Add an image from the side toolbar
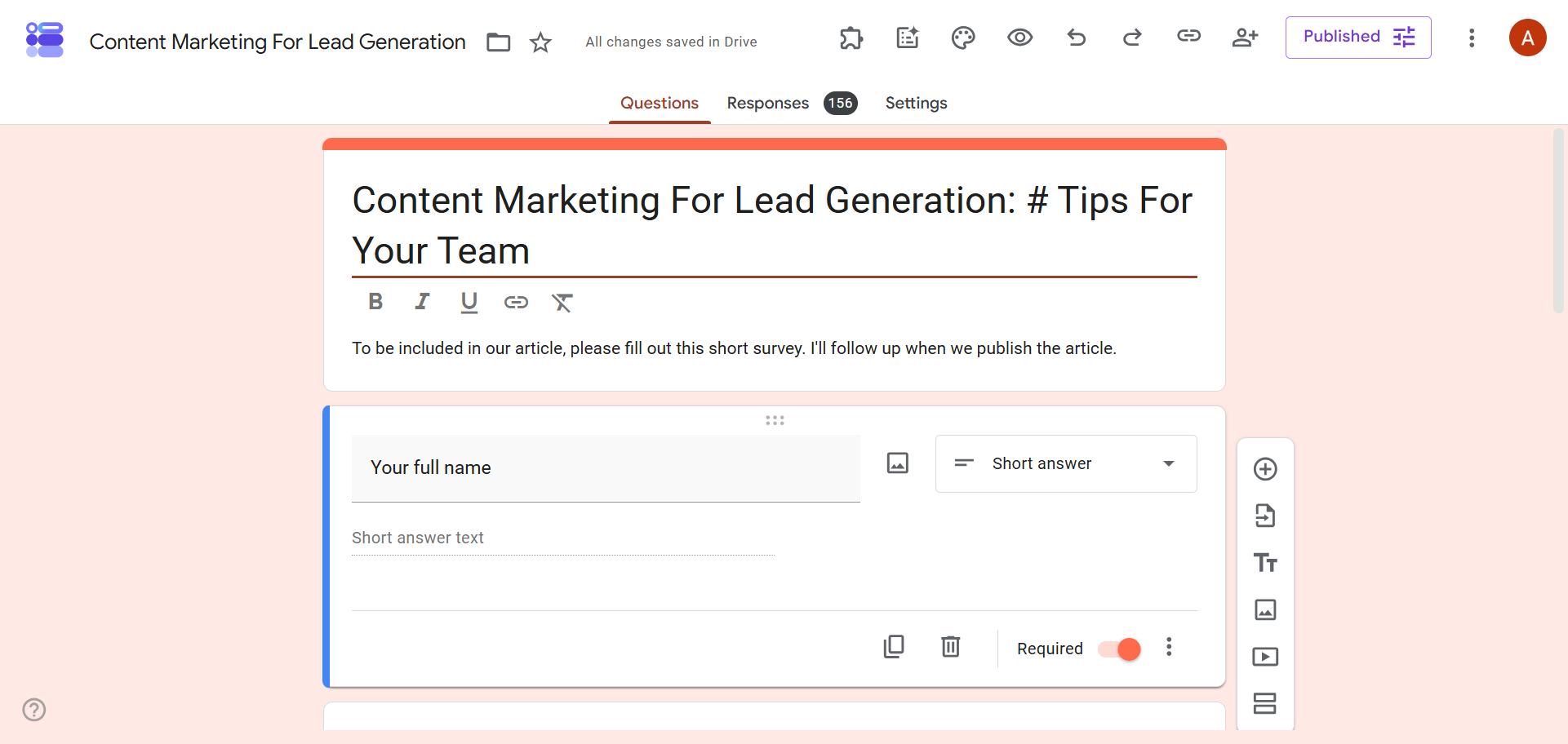The width and height of the screenshot is (1568, 744). pos(1265,609)
